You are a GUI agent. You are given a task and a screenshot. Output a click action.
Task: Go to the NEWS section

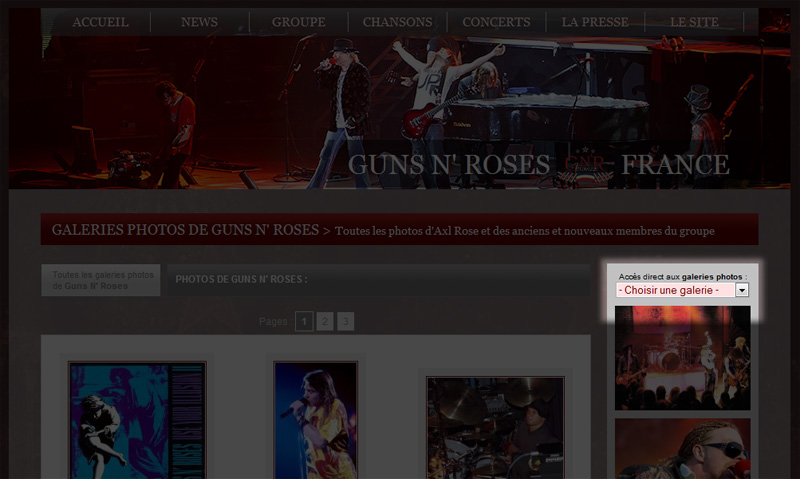pos(199,22)
